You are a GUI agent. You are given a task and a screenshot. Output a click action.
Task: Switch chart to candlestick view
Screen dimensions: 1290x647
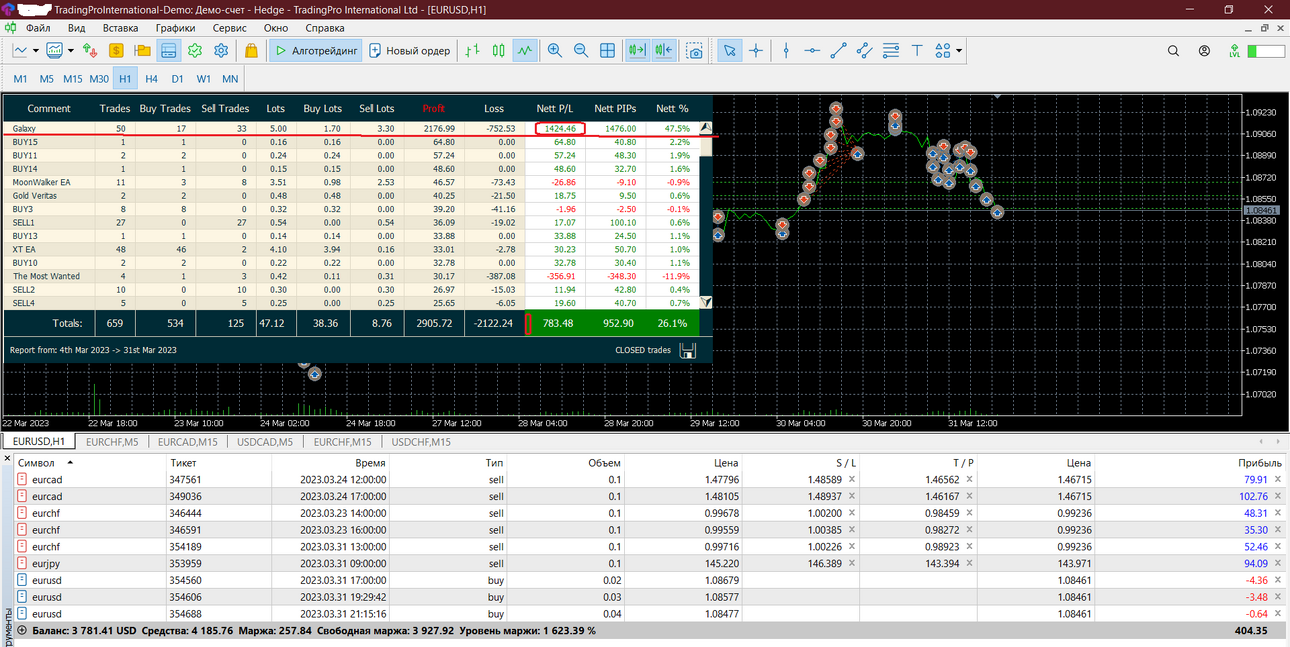tap(499, 50)
